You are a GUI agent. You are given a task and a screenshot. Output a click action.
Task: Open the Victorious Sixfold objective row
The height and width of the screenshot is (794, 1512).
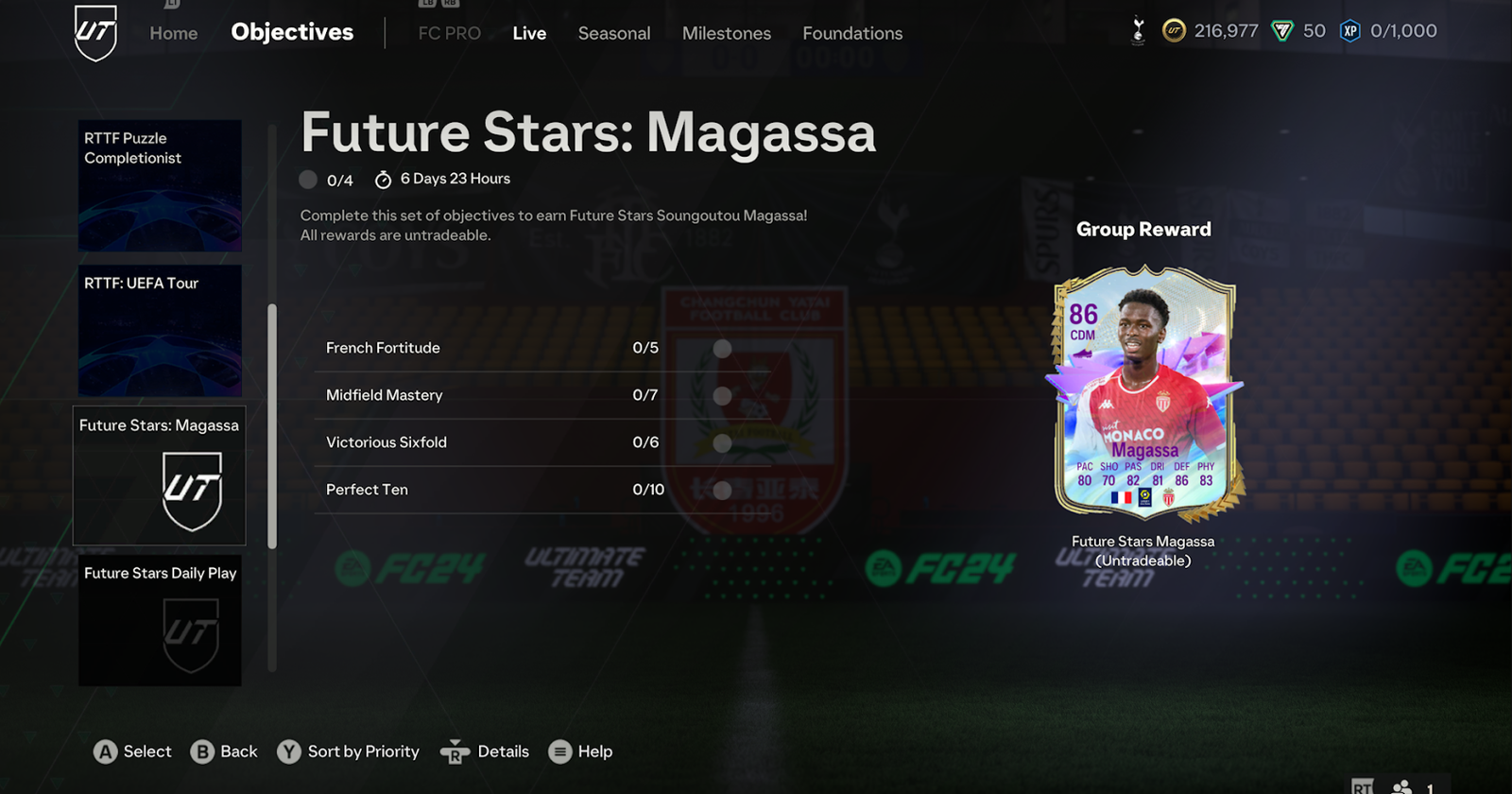(x=542, y=442)
